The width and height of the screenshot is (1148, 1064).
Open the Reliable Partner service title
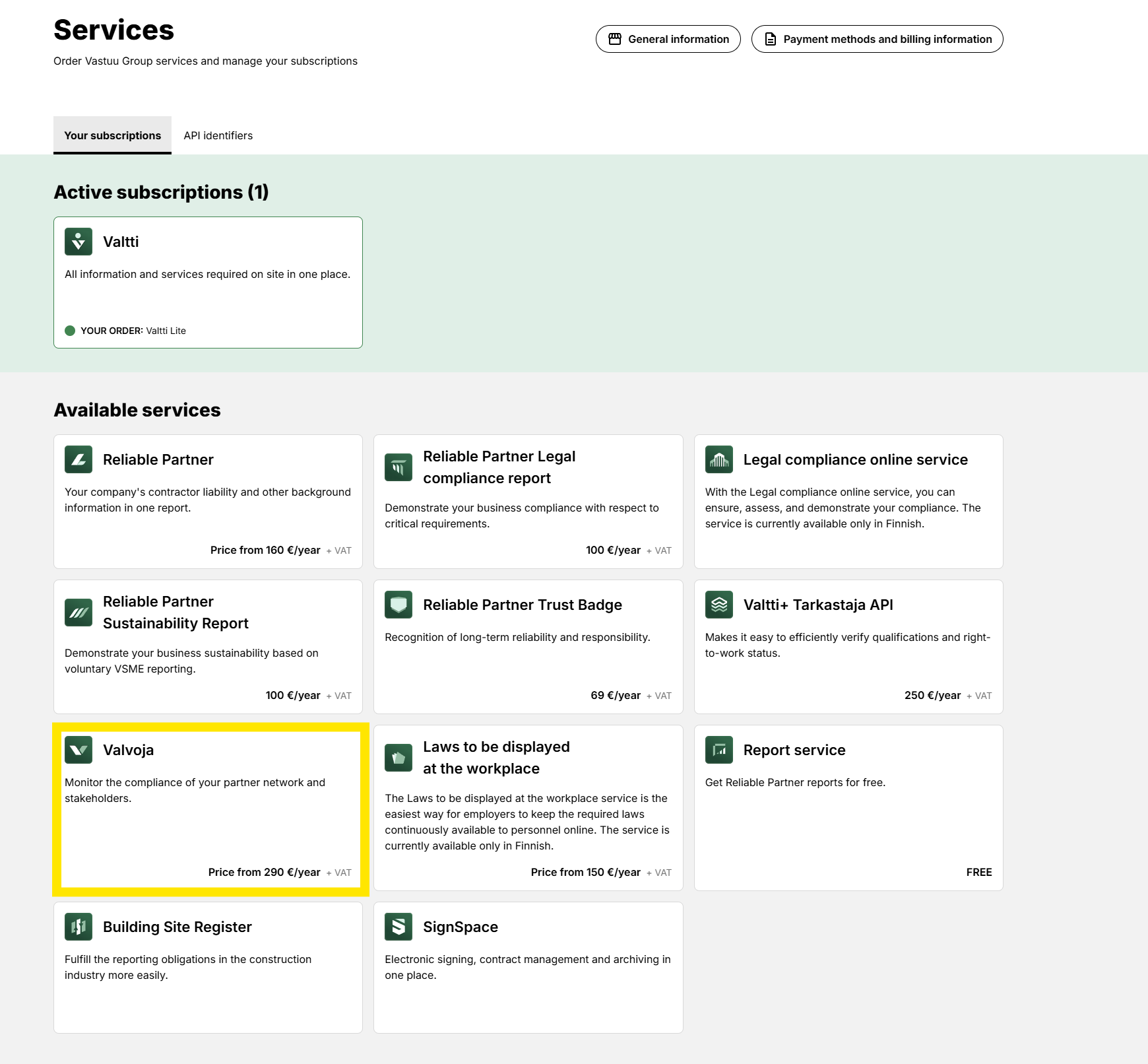[x=158, y=459]
